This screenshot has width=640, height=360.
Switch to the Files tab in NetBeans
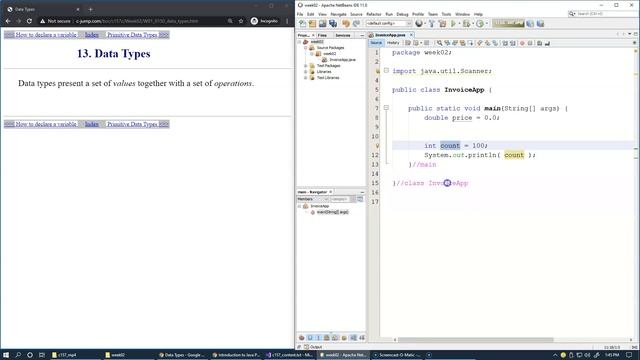tap(322, 36)
